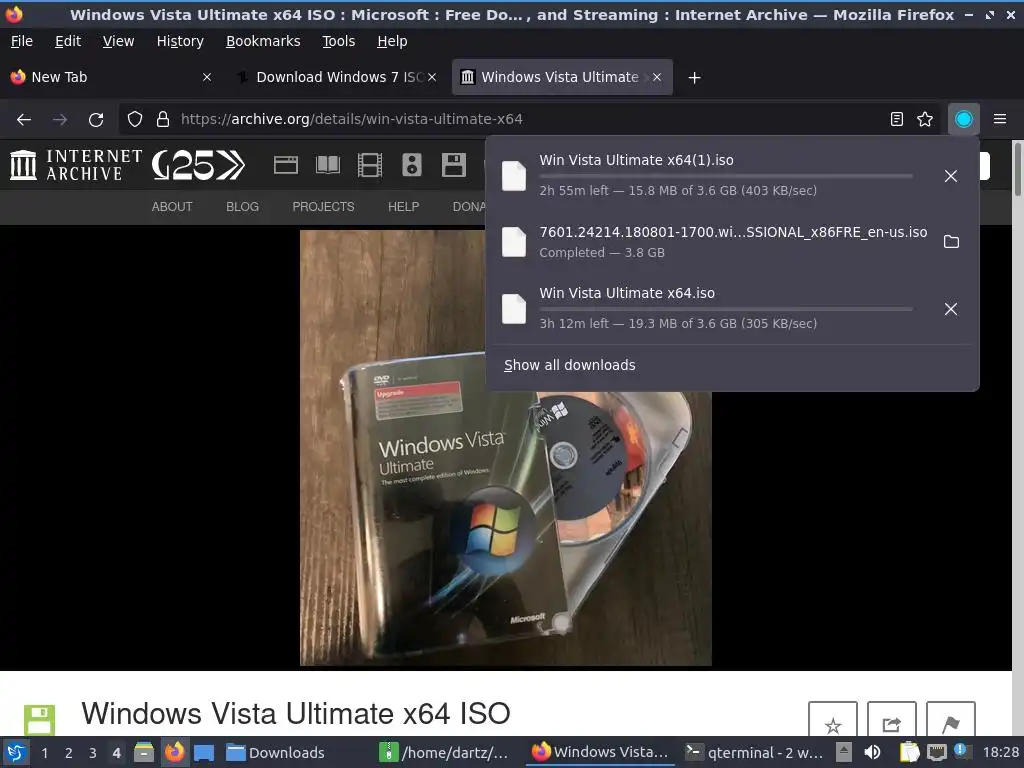Open the HELP link

point(404,206)
